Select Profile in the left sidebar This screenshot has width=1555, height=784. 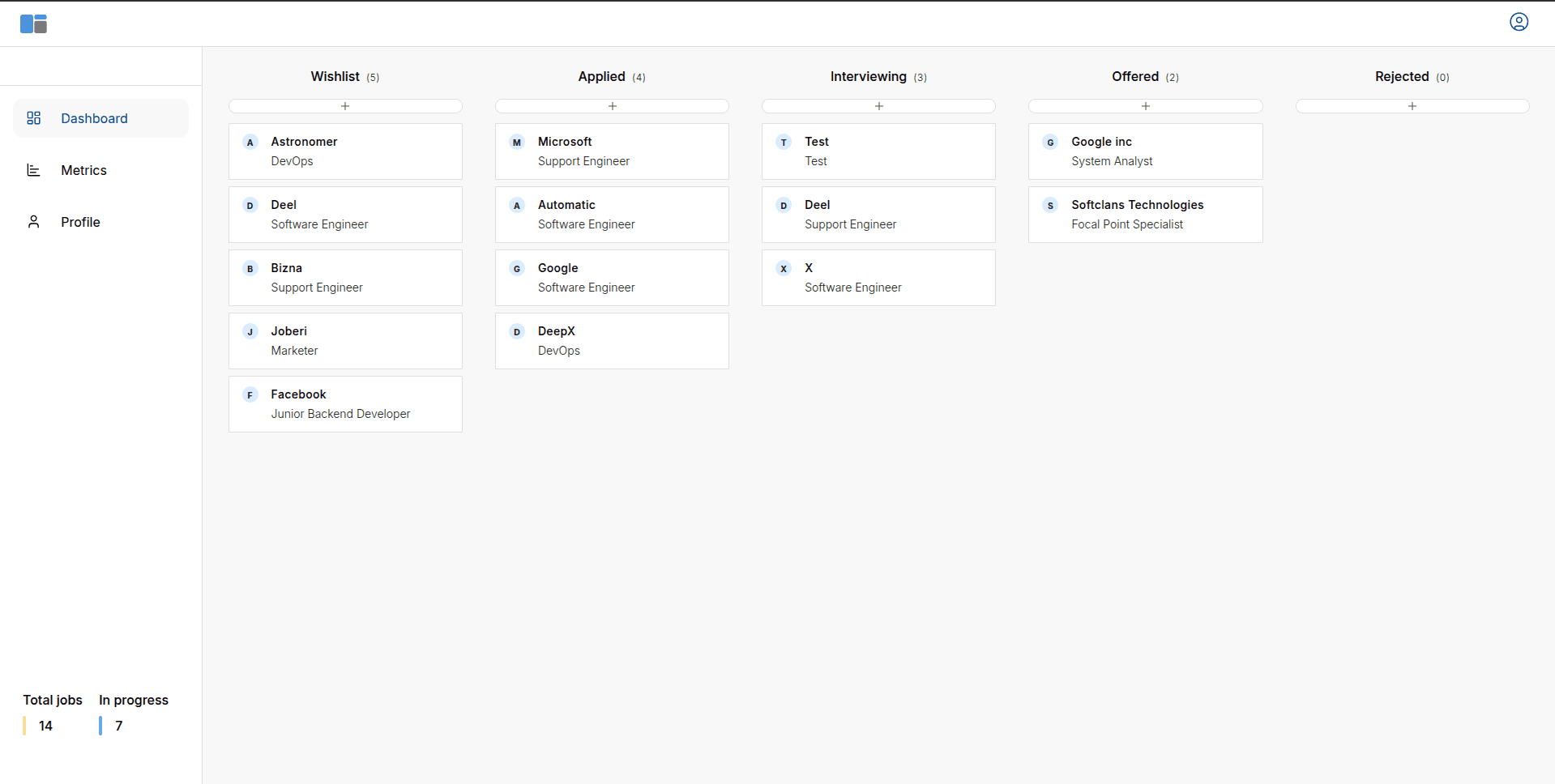click(80, 221)
